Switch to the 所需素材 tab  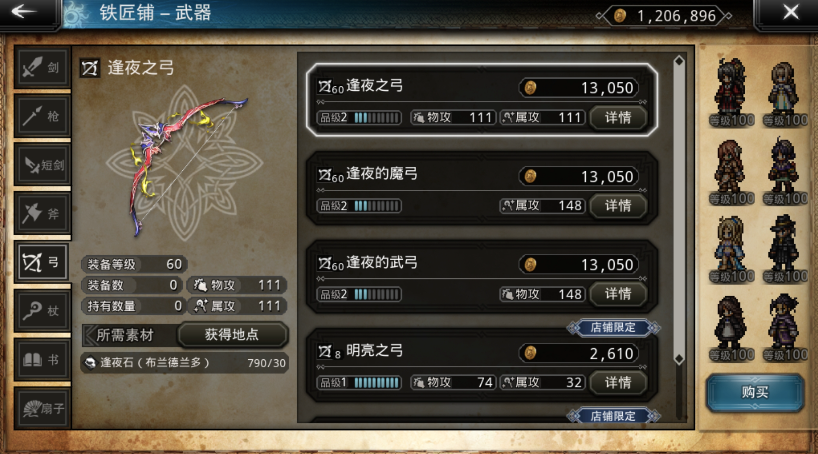[x=125, y=335]
